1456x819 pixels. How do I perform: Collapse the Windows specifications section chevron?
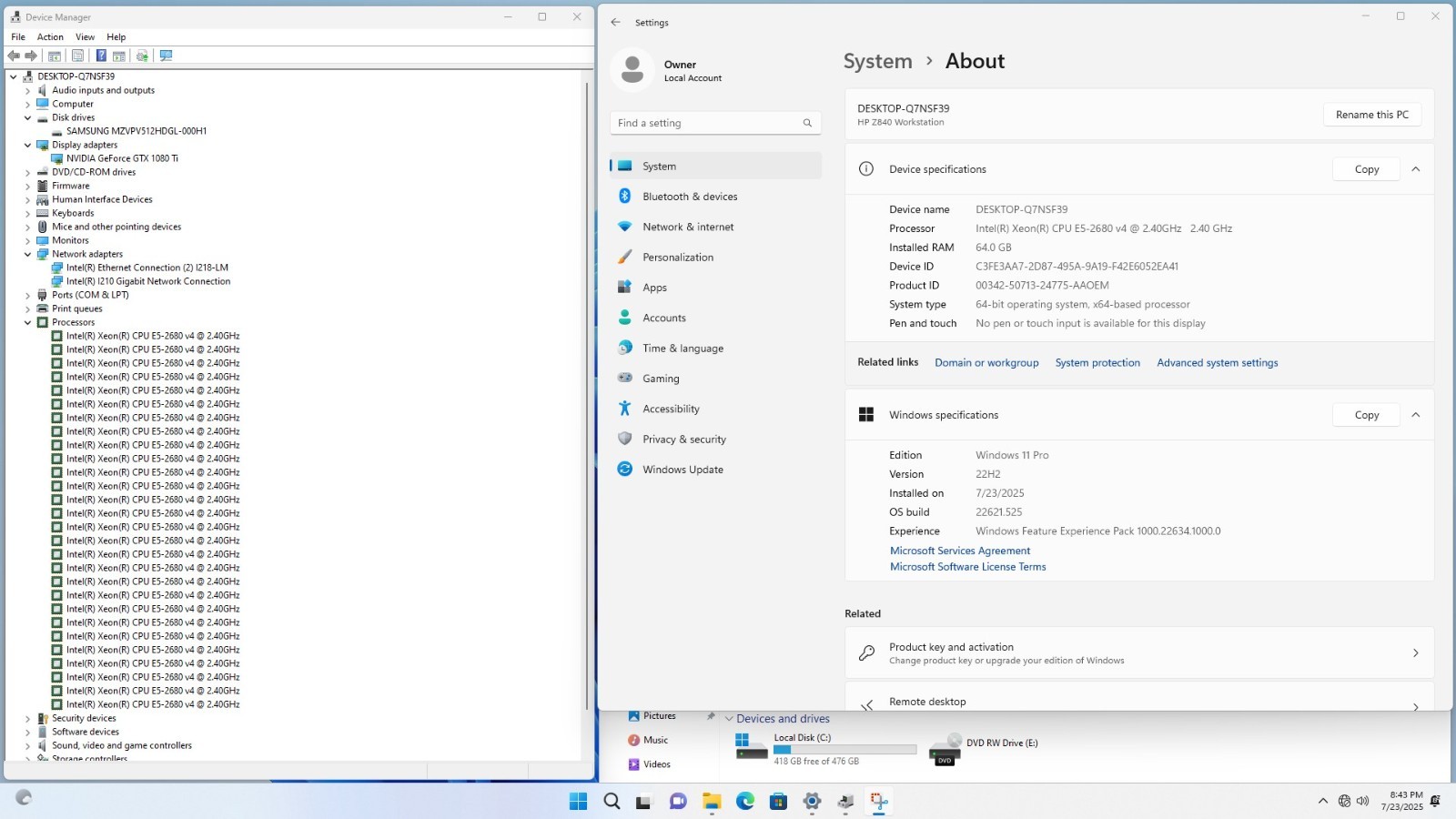(x=1416, y=415)
